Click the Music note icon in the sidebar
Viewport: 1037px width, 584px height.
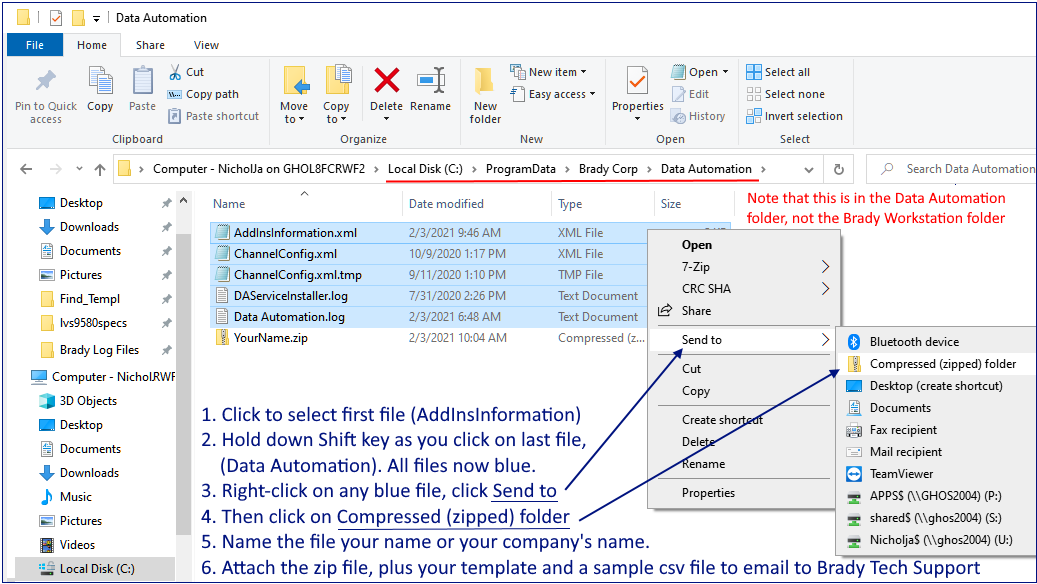click(x=46, y=497)
